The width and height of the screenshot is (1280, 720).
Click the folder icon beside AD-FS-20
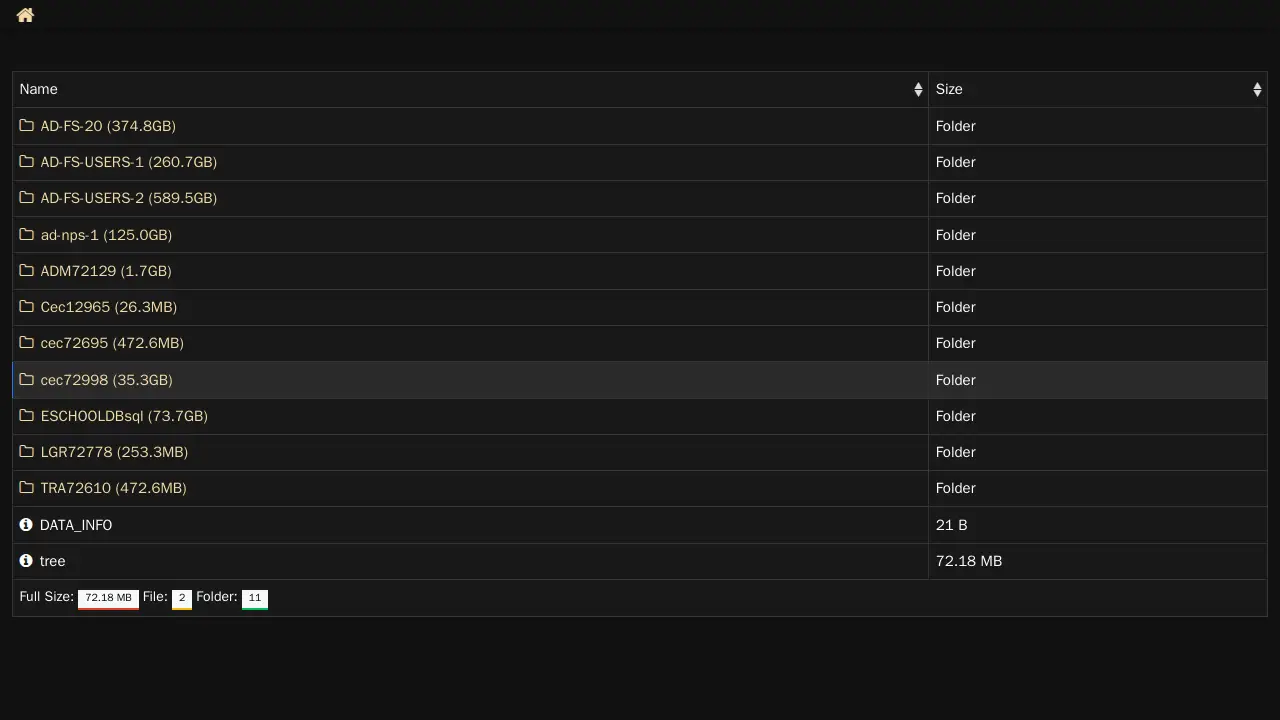(x=27, y=126)
